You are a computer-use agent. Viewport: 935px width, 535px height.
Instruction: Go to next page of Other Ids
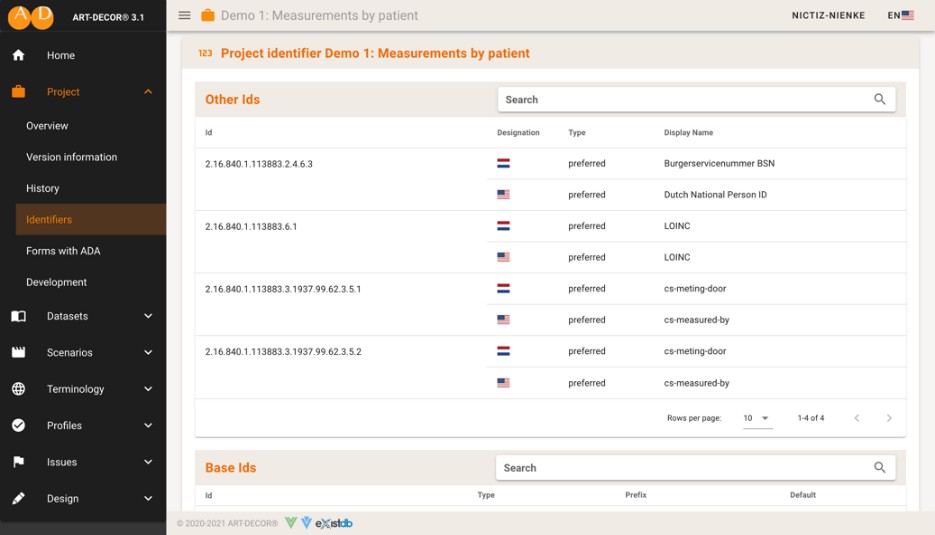click(x=889, y=418)
